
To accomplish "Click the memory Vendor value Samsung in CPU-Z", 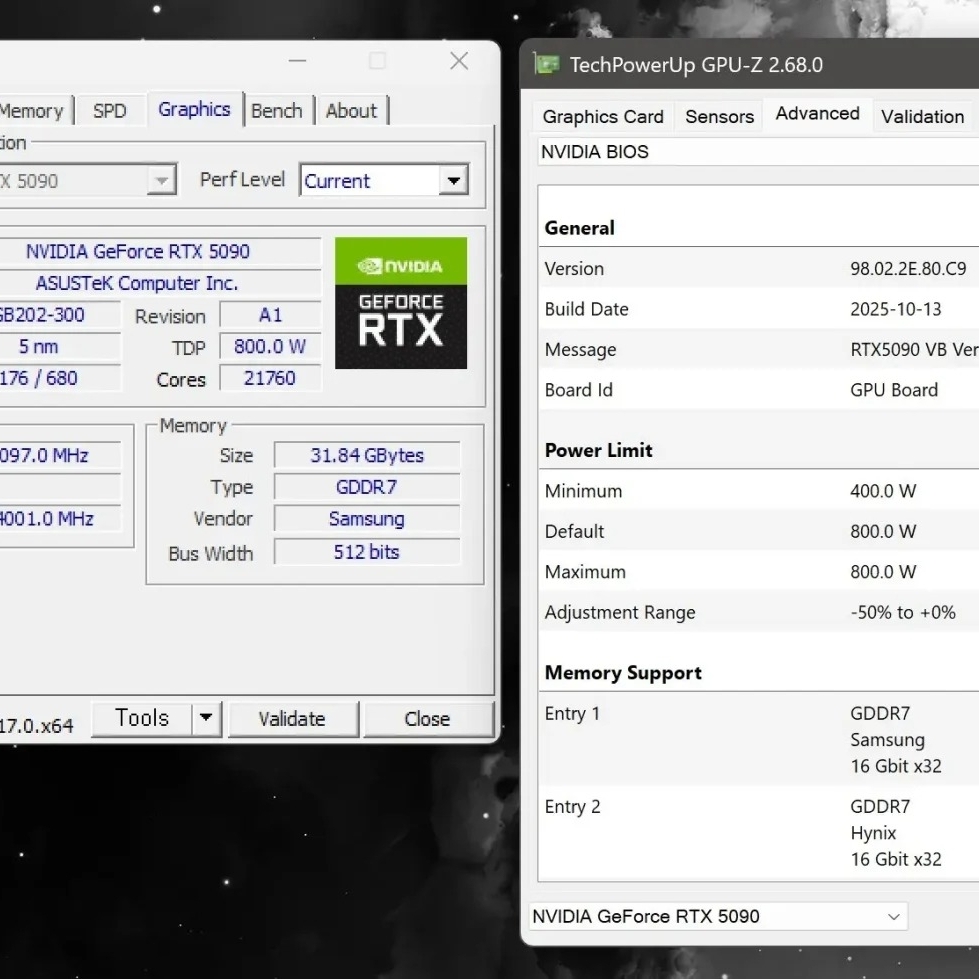I will click(x=367, y=519).
